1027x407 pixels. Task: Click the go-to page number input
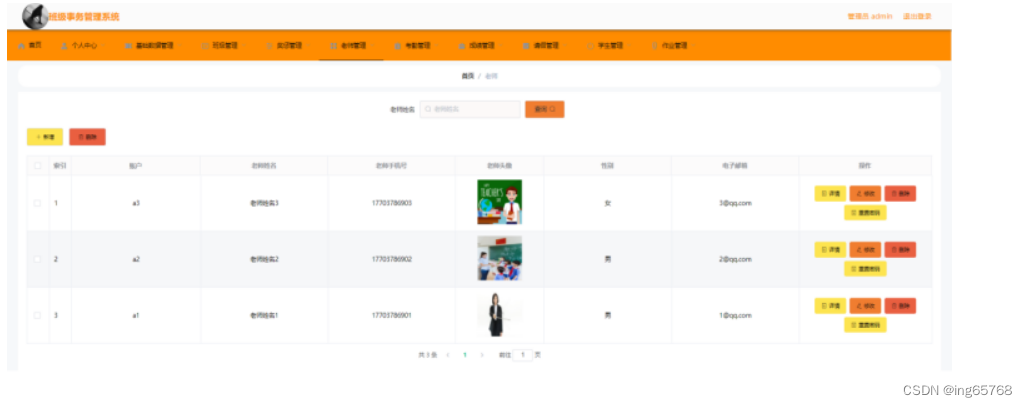pos(523,355)
